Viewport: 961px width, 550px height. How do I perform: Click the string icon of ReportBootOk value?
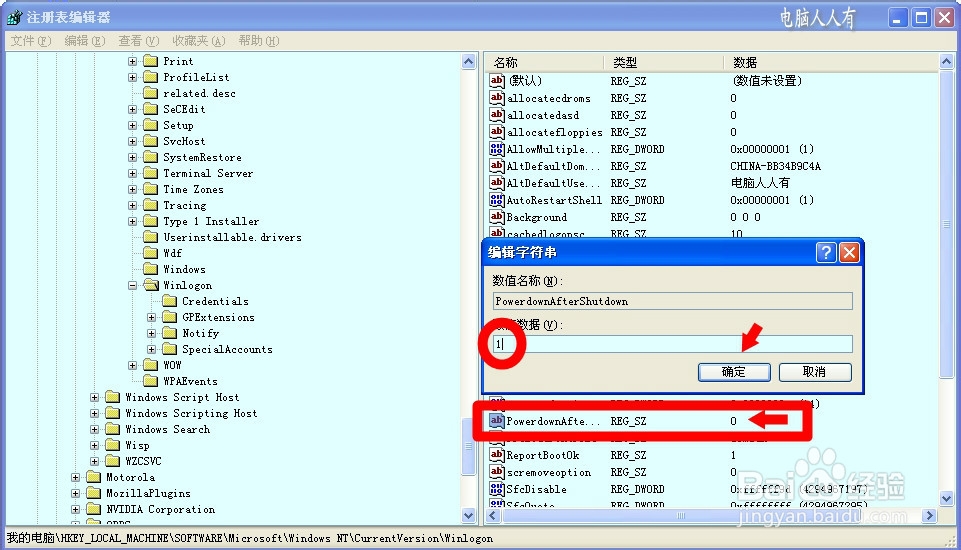(496, 454)
